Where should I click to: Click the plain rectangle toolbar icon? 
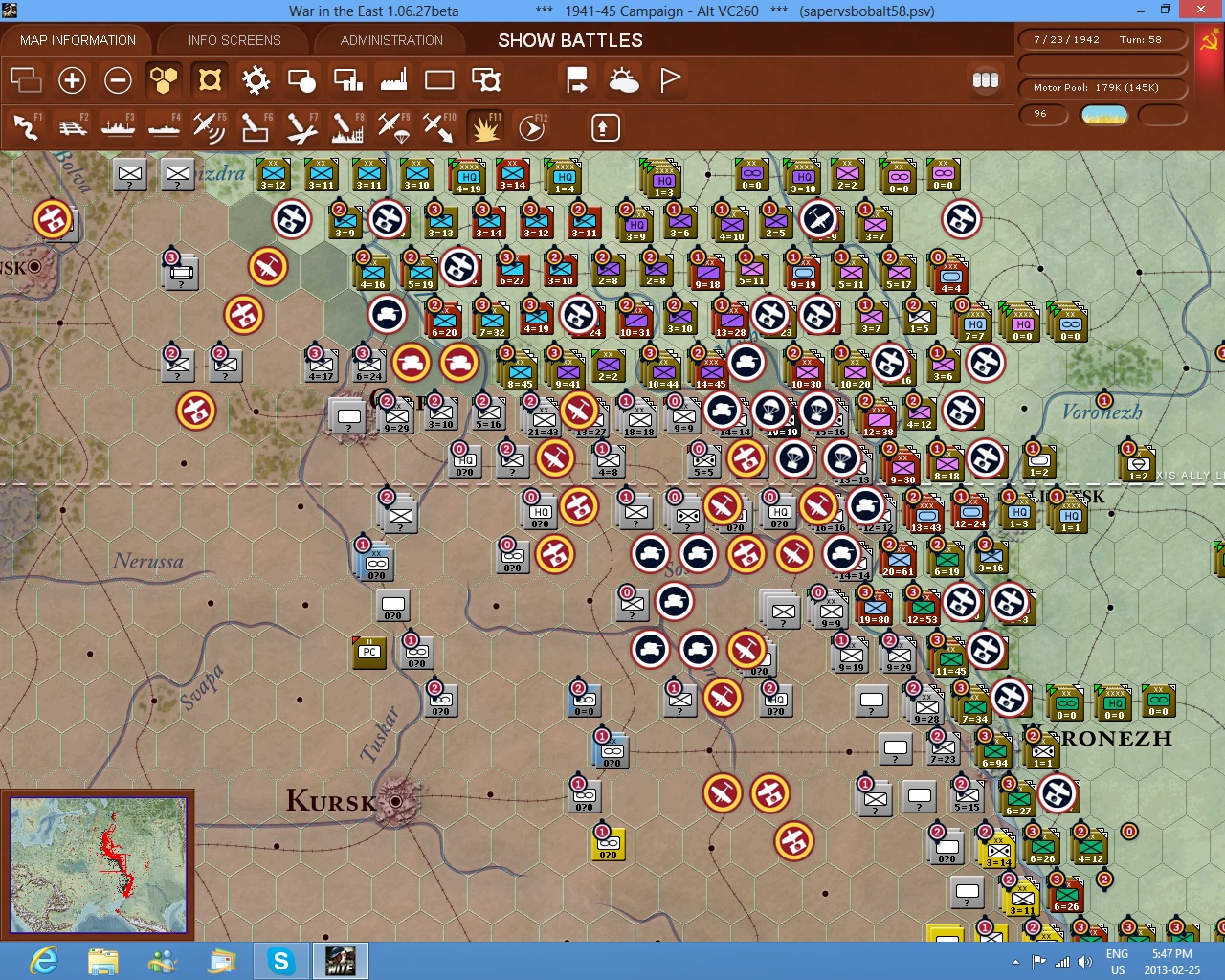[x=439, y=79]
